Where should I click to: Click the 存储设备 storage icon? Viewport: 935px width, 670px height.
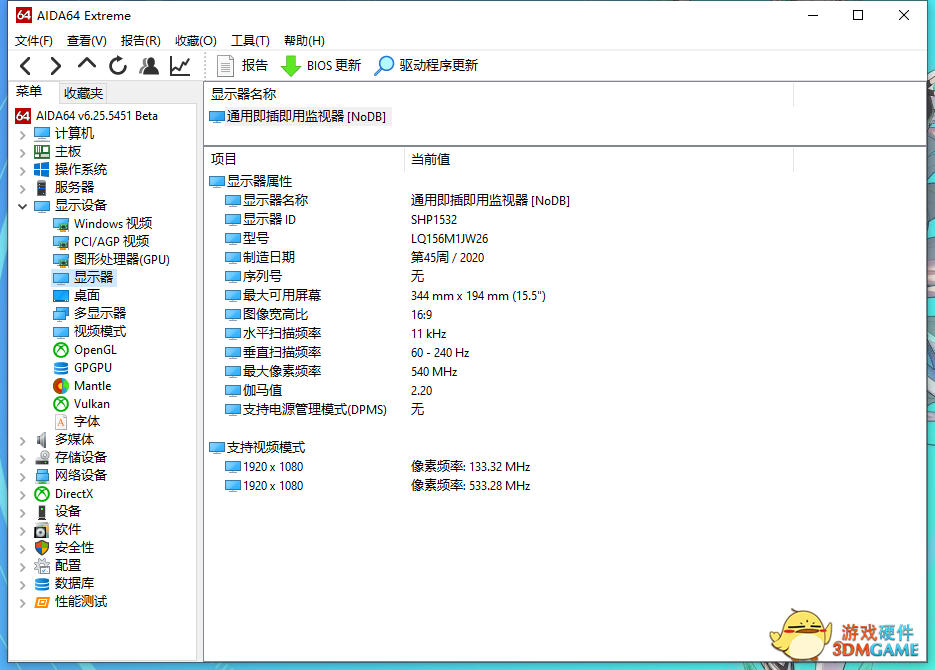pyautogui.click(x=42, y=458)
